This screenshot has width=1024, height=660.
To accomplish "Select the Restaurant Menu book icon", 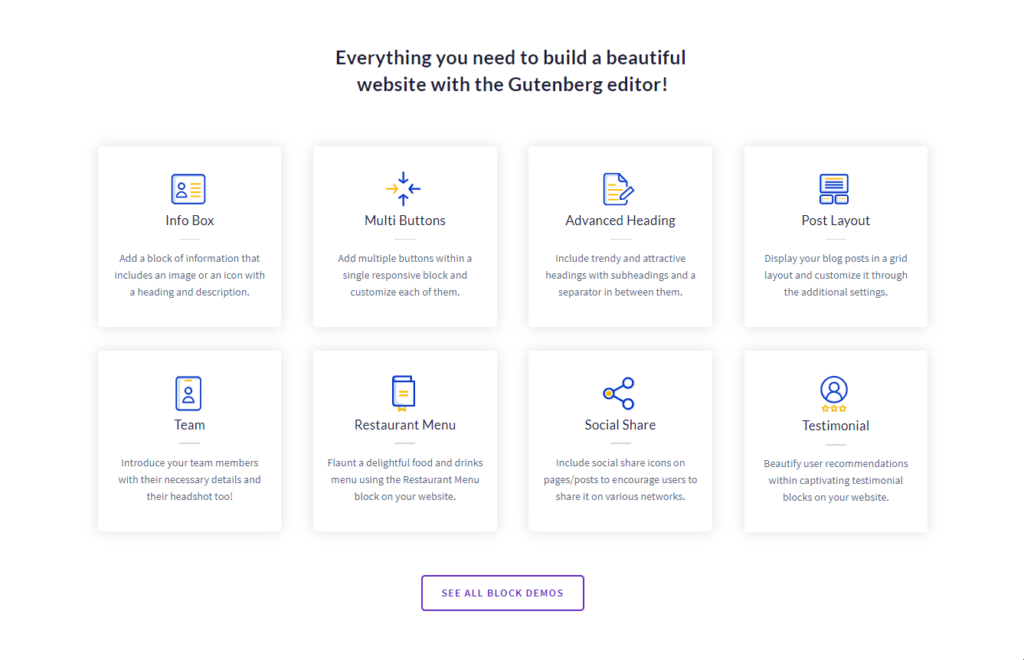I will click(404, 393).
